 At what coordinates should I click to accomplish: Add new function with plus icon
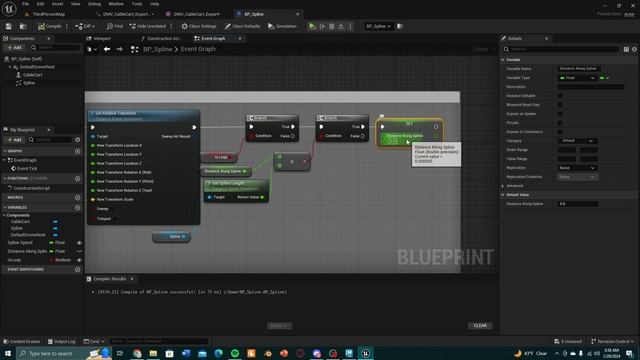pyautogui.click(x=78, y=178)
